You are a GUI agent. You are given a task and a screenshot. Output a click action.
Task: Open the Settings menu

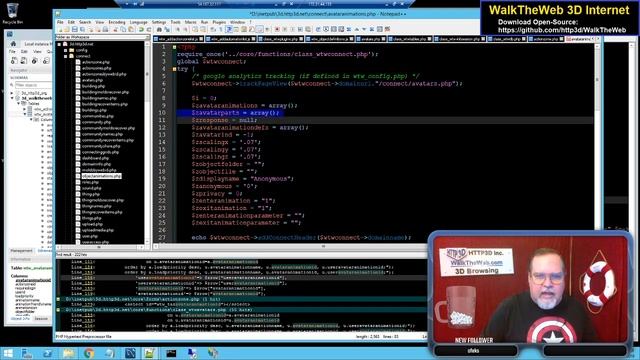pos(159,22)
